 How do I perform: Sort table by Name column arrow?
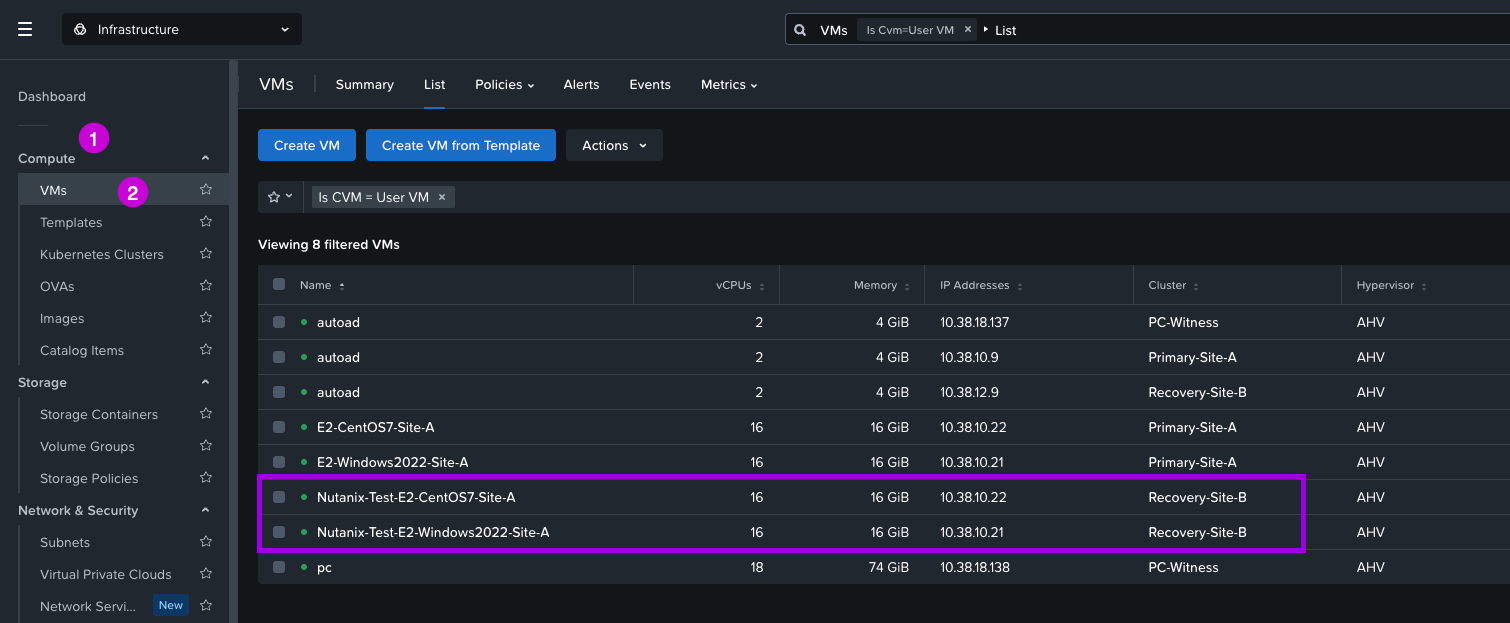[342, 286]
